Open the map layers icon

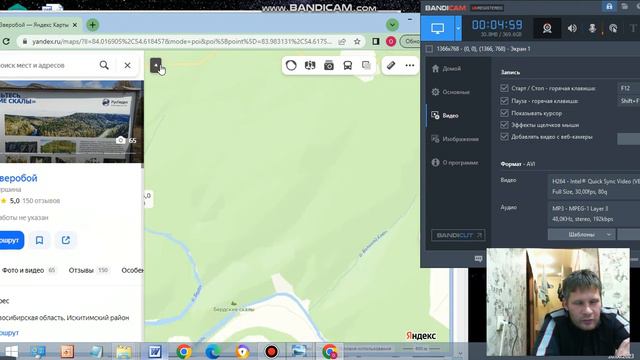[366, 65]
